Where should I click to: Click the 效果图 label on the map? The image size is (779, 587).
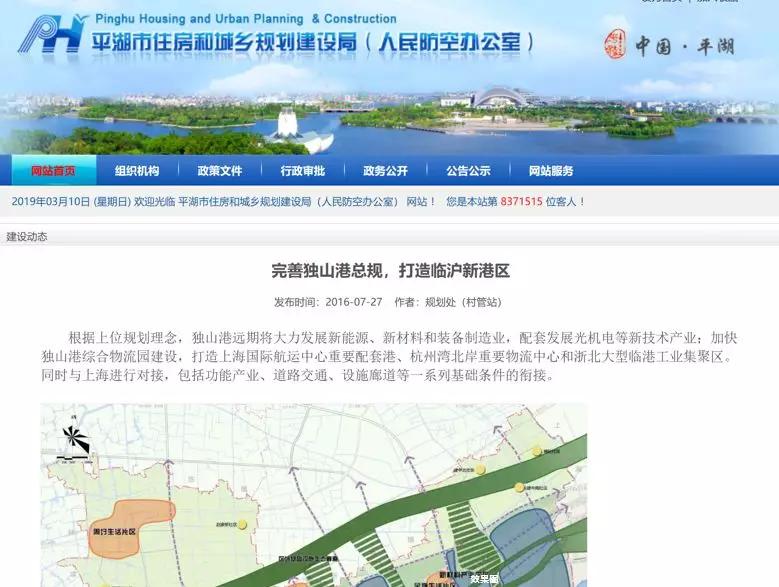(x=484, y=579)
